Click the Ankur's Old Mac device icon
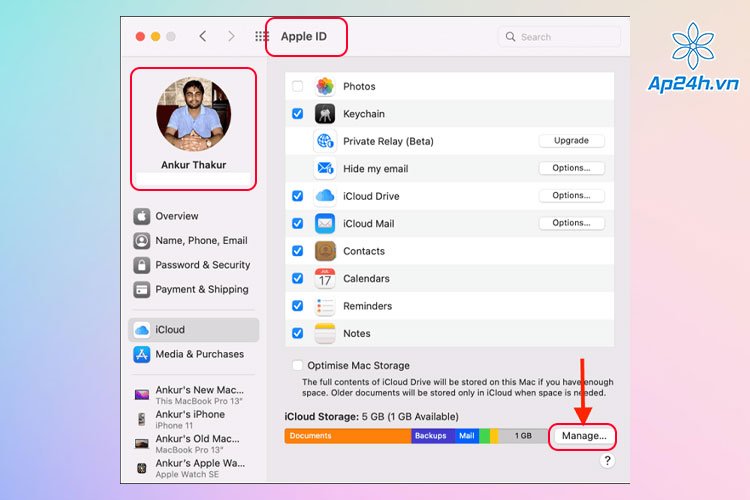Viewport: 750px width, 500px height. click(142, 444)
